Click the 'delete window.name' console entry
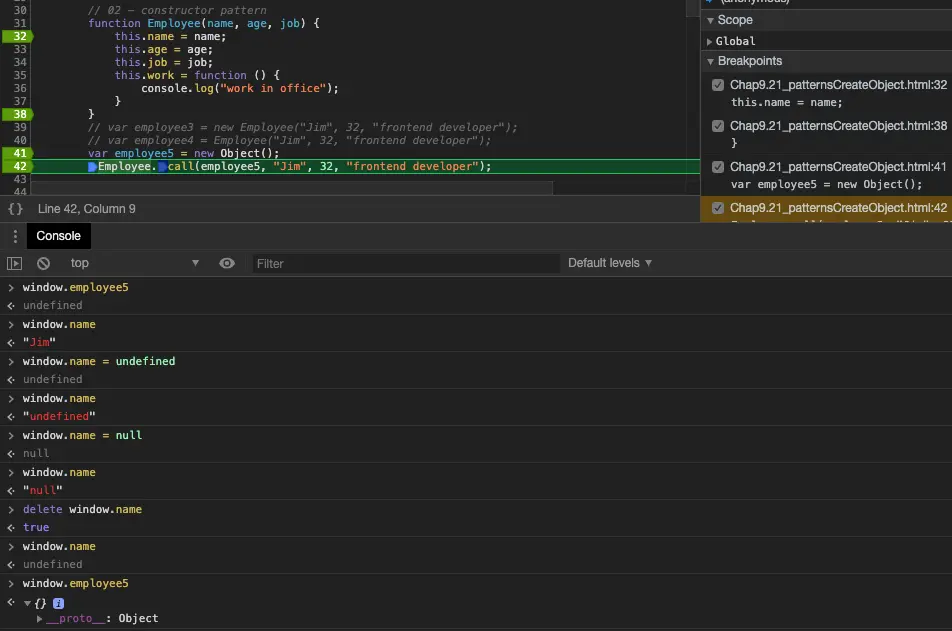 83,510
